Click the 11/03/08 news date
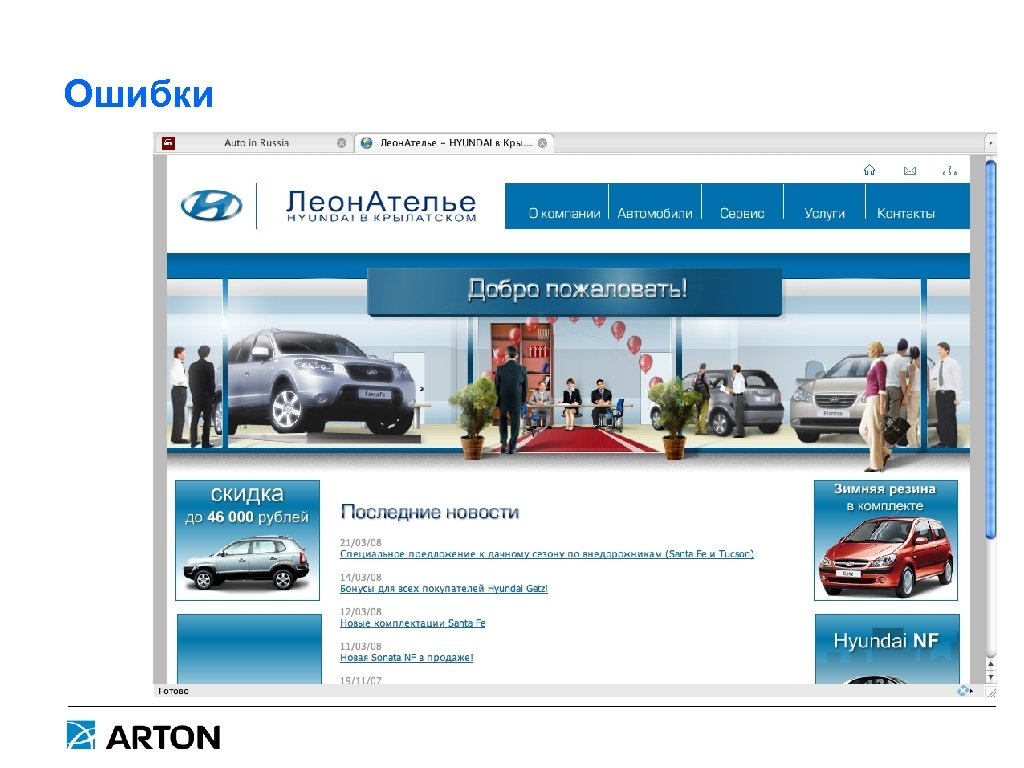This screenshot has width=1024, height=768. pyautogui.click(x=360, y=647)
